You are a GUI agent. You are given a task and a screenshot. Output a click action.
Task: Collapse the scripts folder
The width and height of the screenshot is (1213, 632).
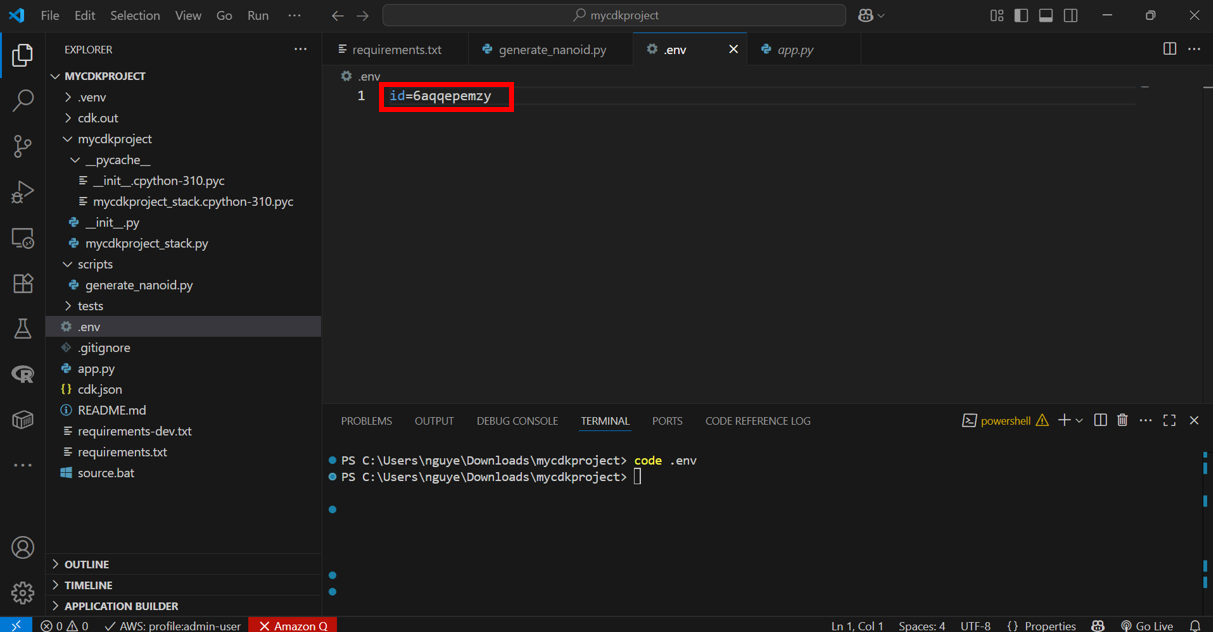94,264
